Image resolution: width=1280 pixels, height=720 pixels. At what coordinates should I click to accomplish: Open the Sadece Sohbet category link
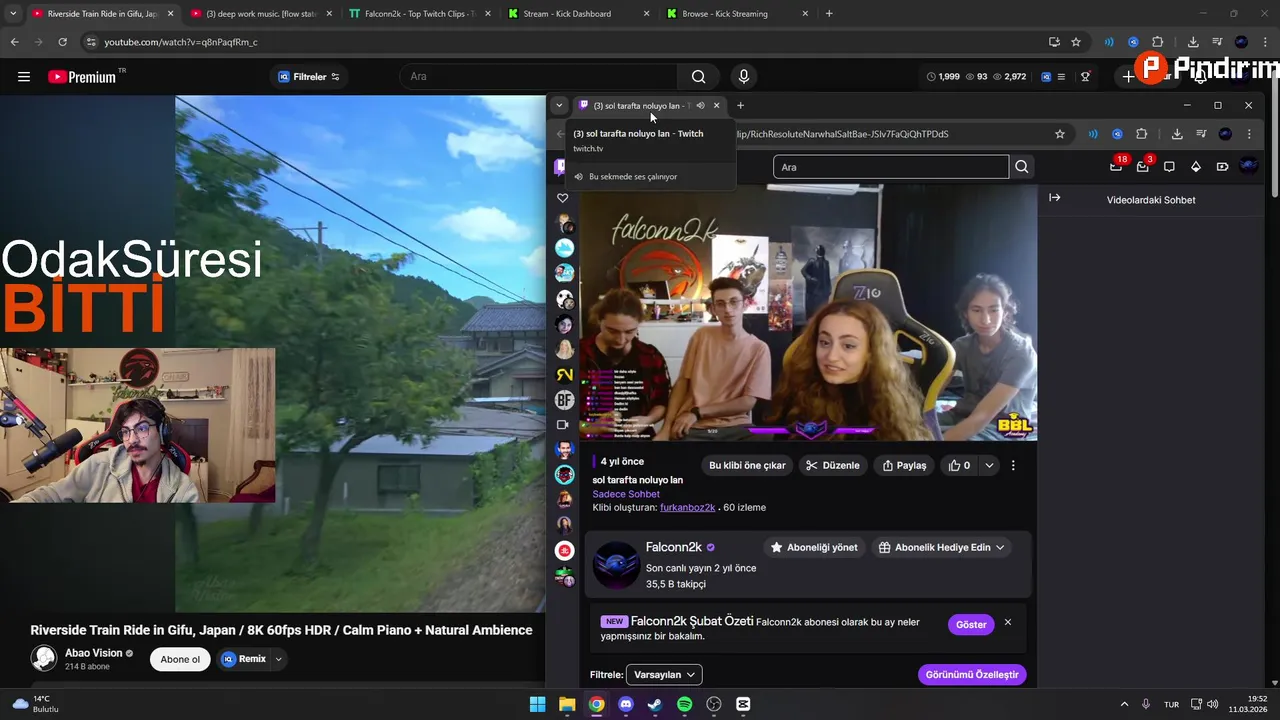click(626, 494)
